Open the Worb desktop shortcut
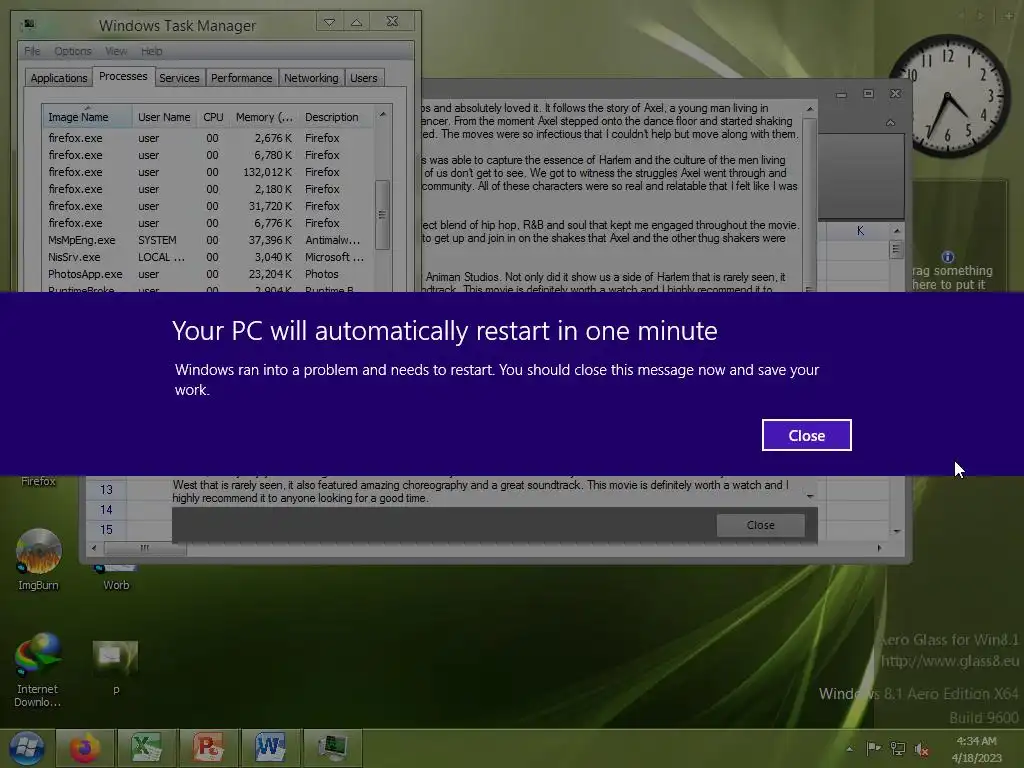The width and height of the screenshot is (1024, 768). tap(116, 578)
